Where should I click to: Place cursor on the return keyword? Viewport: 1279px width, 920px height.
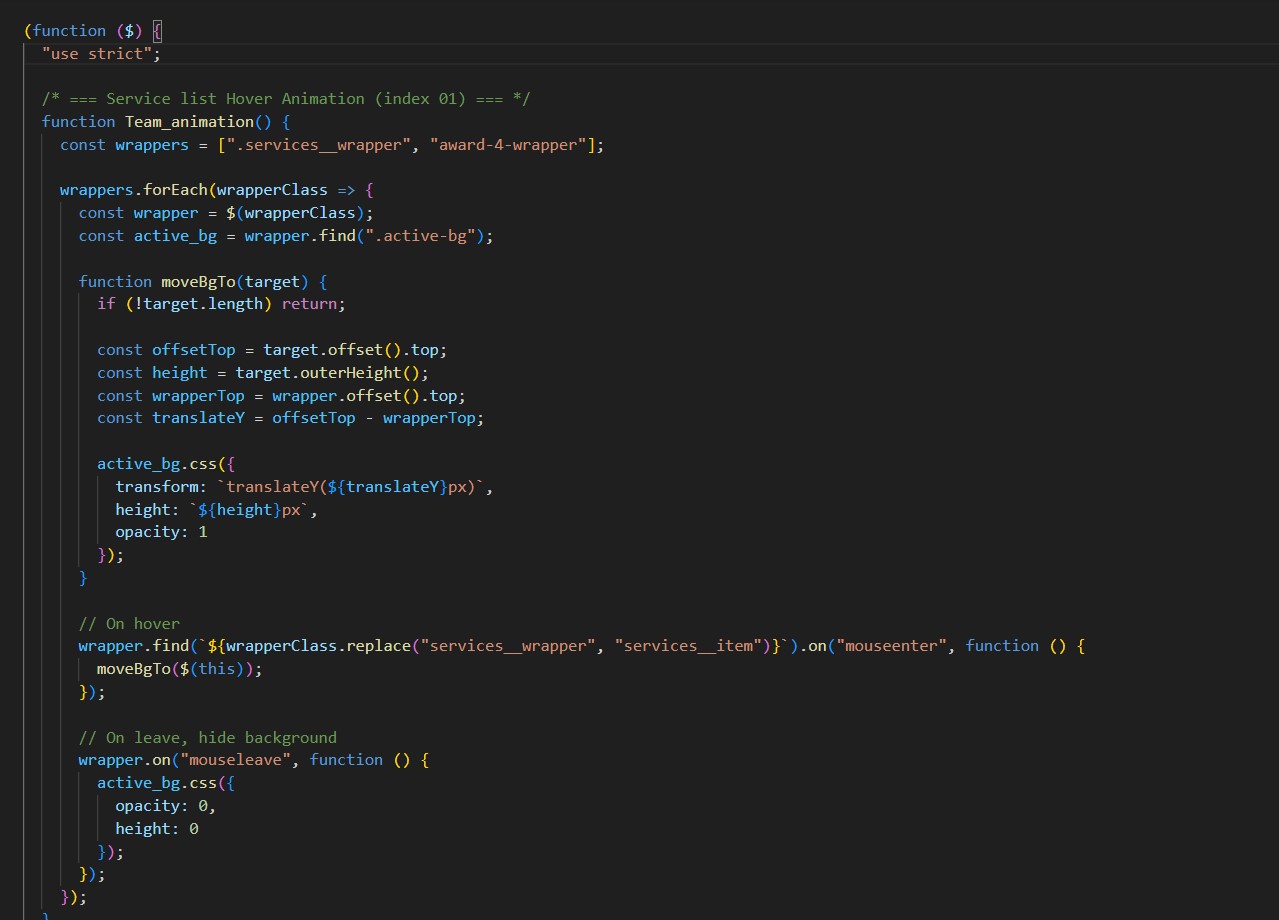pos(313,304)
